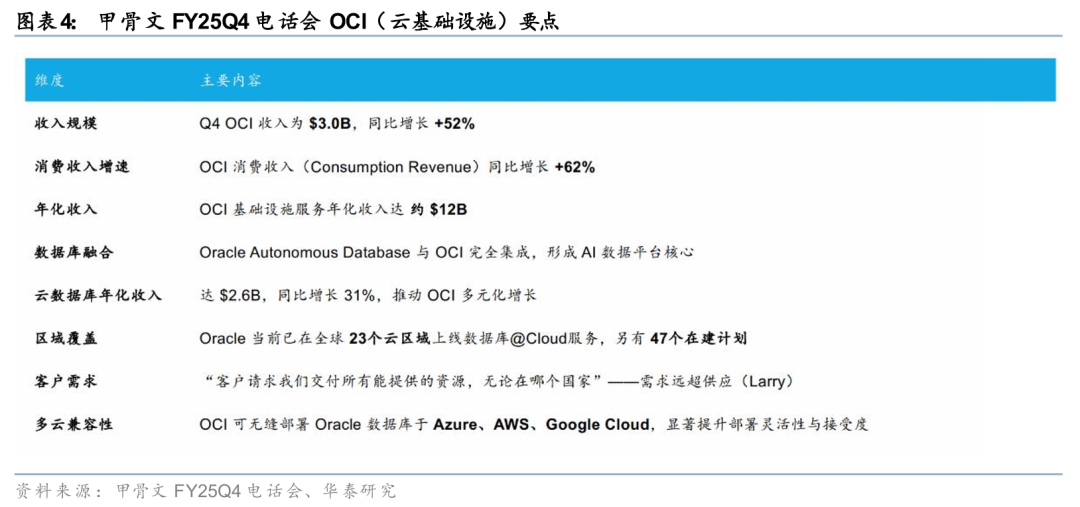The height and width of the screenshot is (507, 1080).
Task: Select the 维度 column header
Action: 49,80
